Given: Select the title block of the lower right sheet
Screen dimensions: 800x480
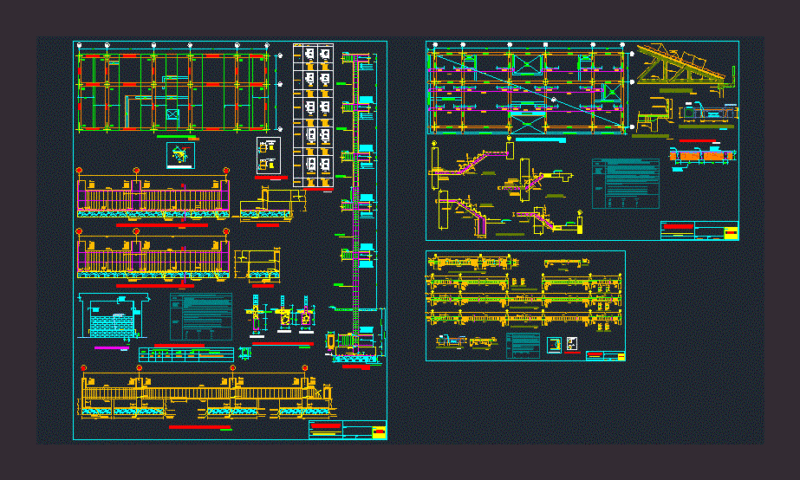Looking at the screenshot, I should pyautogui.click(x=606, y=356).
